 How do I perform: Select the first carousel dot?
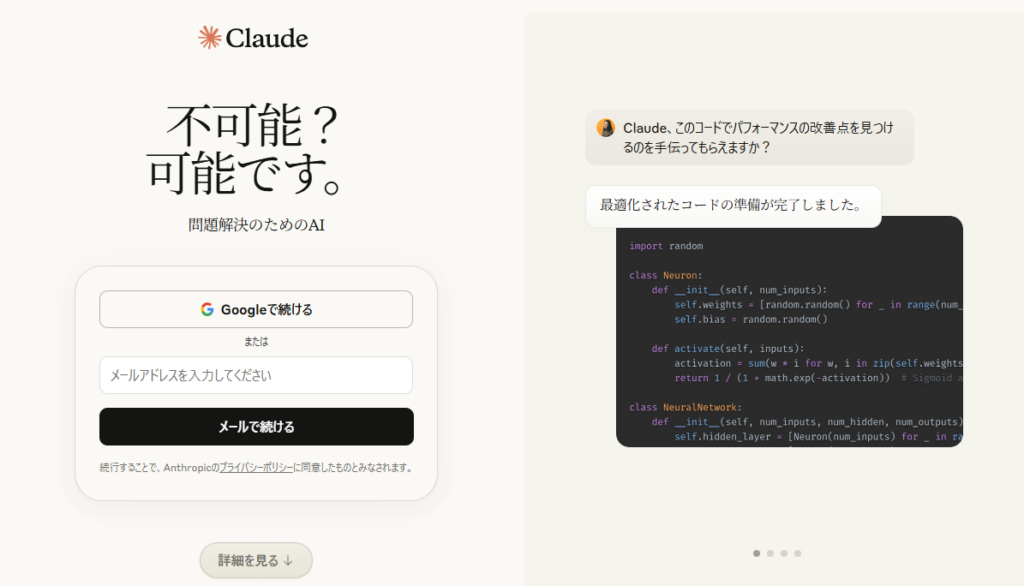pyautogui.click(x=756, y=553)
